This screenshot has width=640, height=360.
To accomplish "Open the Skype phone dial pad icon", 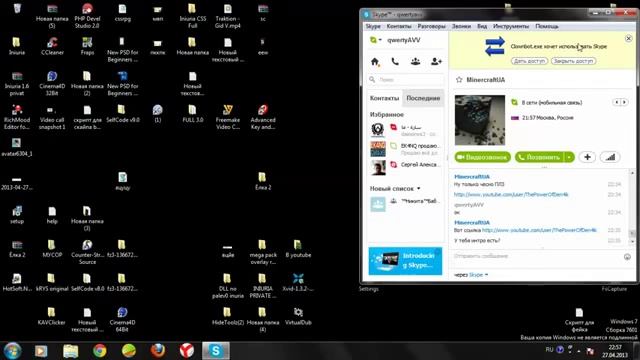I will point(395,62).
